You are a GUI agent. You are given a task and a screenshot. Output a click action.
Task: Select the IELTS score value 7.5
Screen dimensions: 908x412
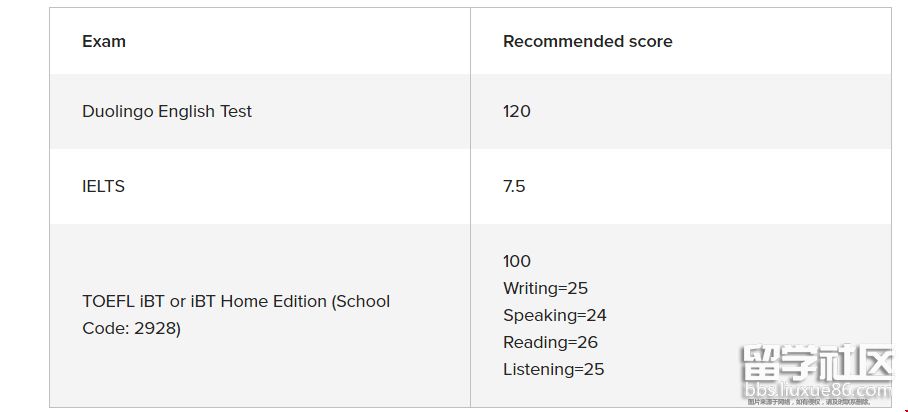click(x=514, y=186)
